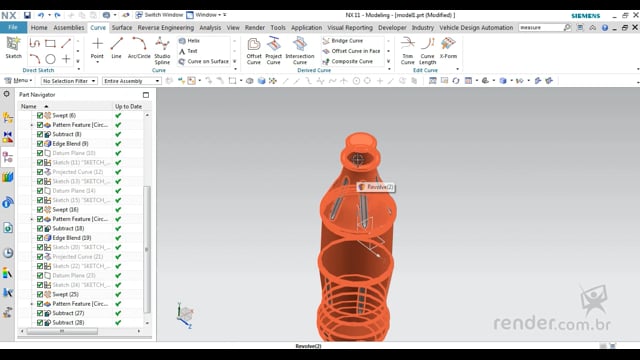
Task: Select the Arc/Circle tool
Action: pyautogui.click(x=139, y=48)
